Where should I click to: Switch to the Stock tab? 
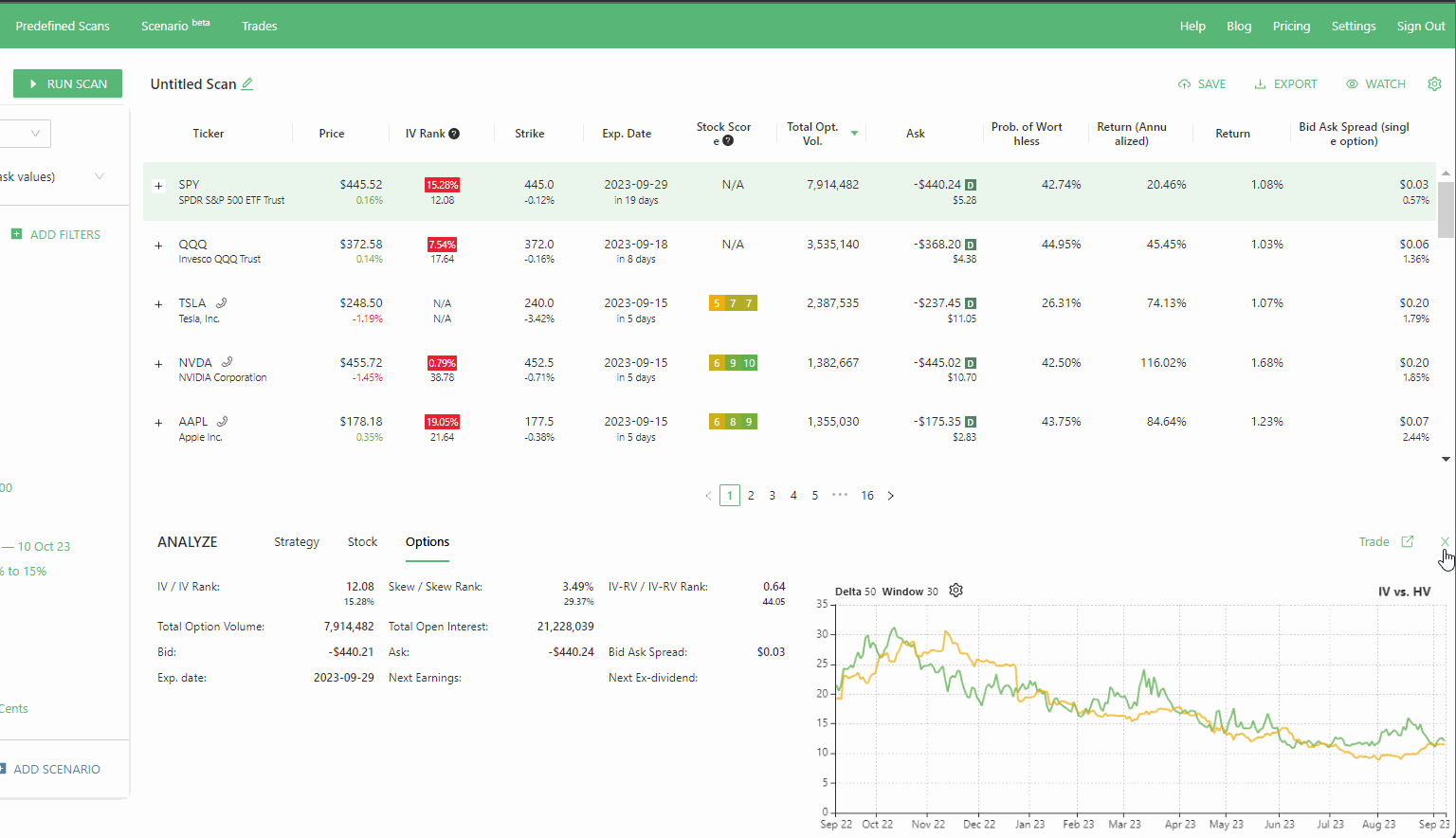362,542
